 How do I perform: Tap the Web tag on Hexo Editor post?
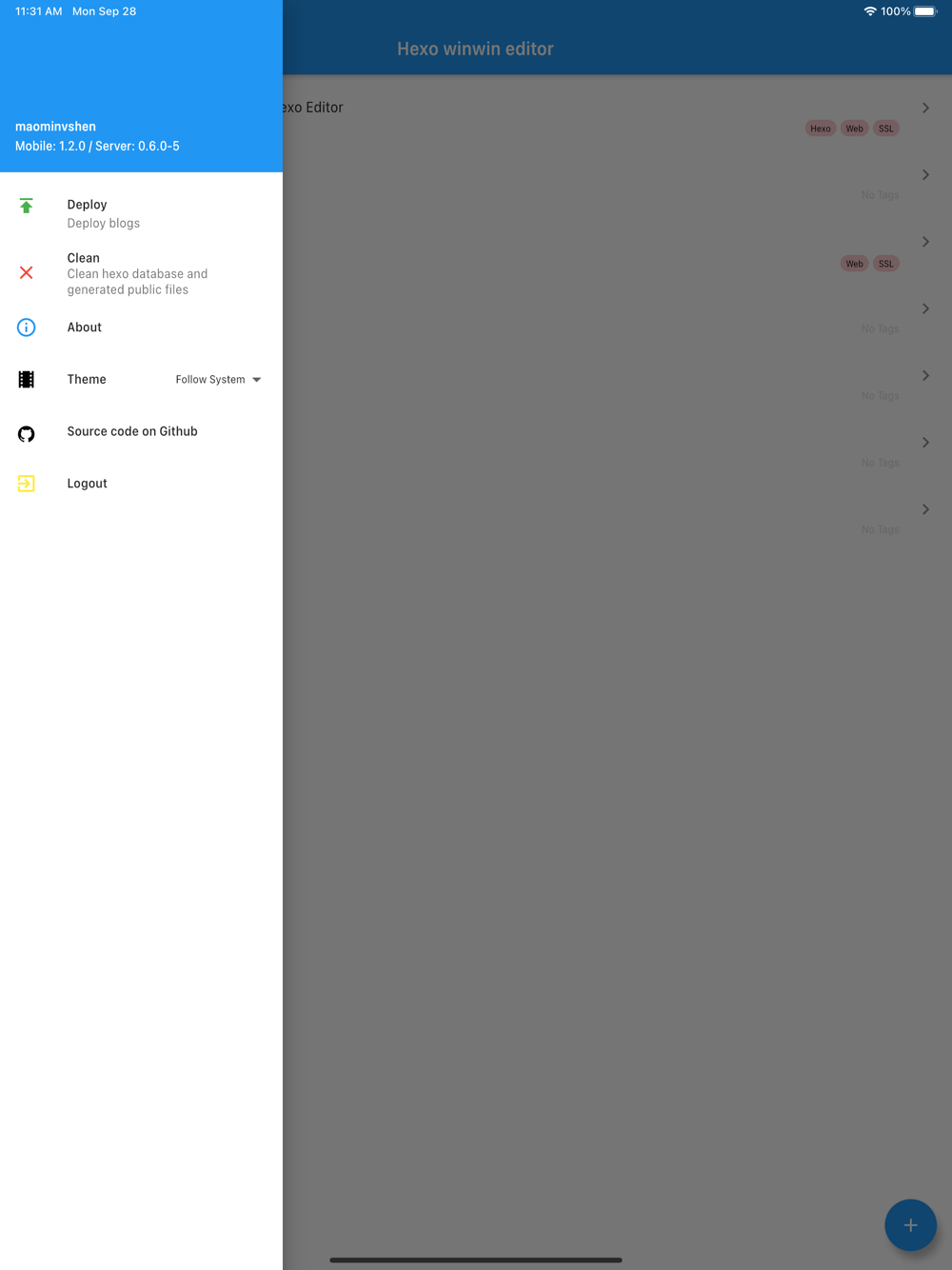855,129
